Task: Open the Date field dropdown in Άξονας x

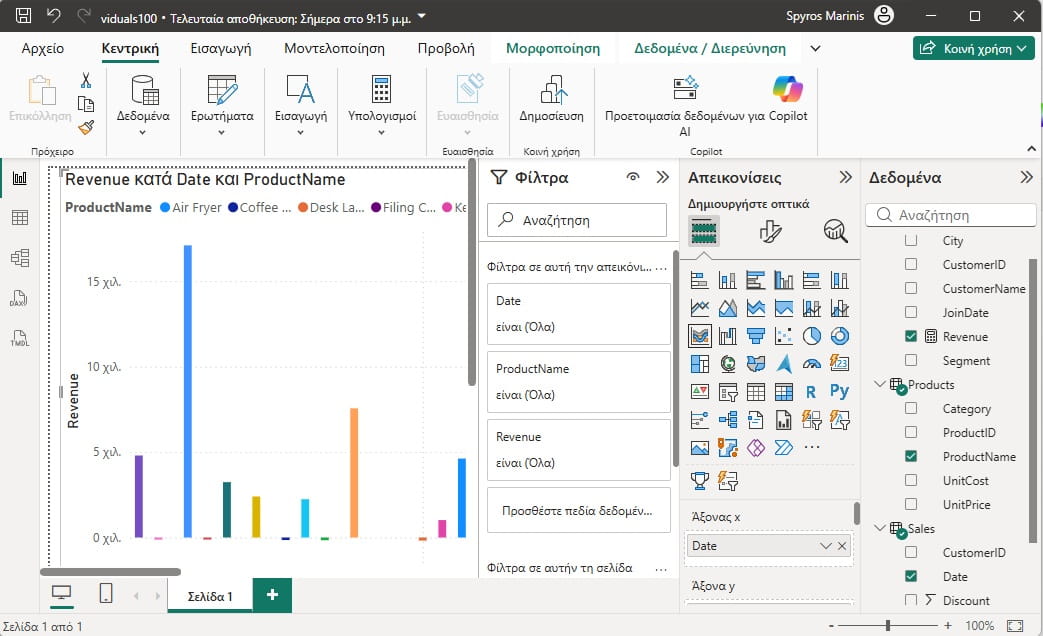Action: [825, 546]
